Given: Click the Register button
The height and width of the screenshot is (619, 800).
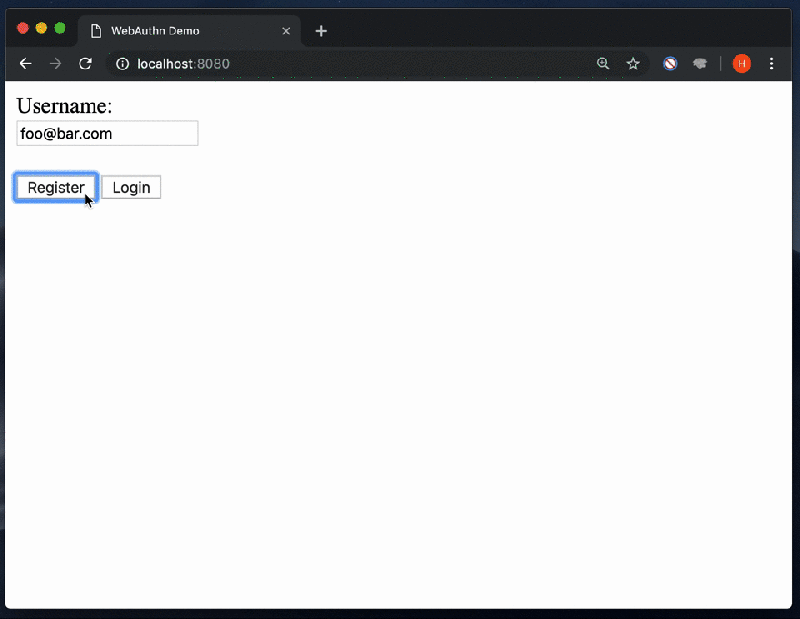Looking at the screenshot, I should tap(55, 187).
